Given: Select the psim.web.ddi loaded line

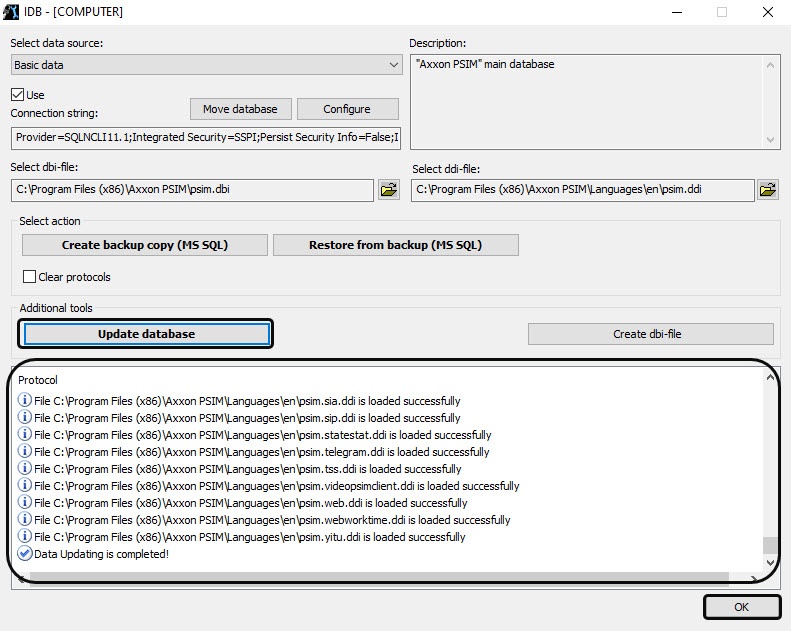Looking at the screenshot, I should tap(251, 503).
